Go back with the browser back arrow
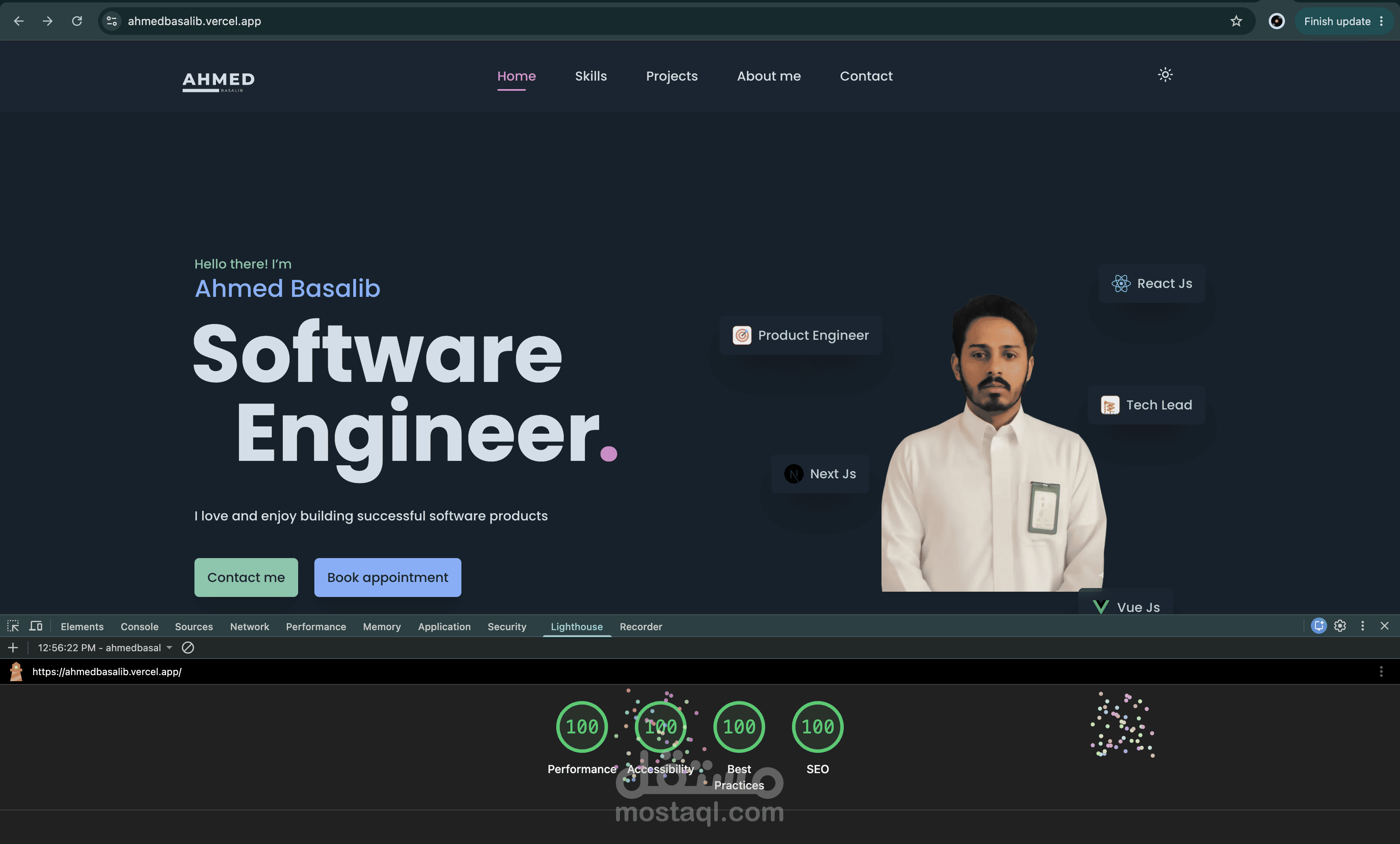1400x844 pixels. click(x=19, y=21)
